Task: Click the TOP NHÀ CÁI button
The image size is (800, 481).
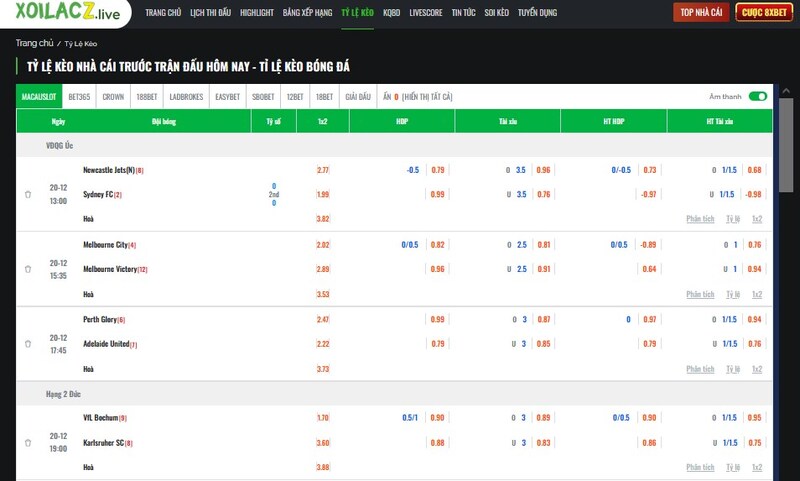Action: [700, 13]
